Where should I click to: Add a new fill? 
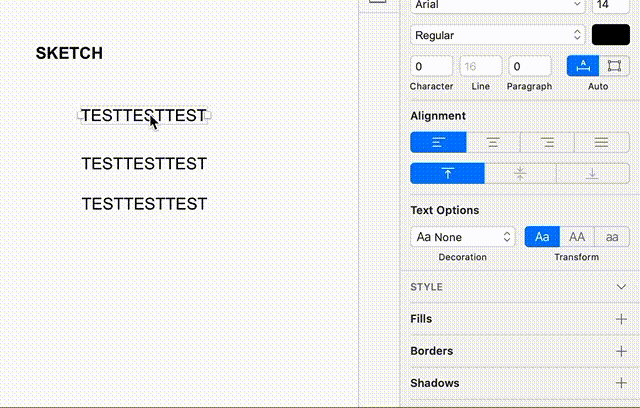(x=621, y=319)
